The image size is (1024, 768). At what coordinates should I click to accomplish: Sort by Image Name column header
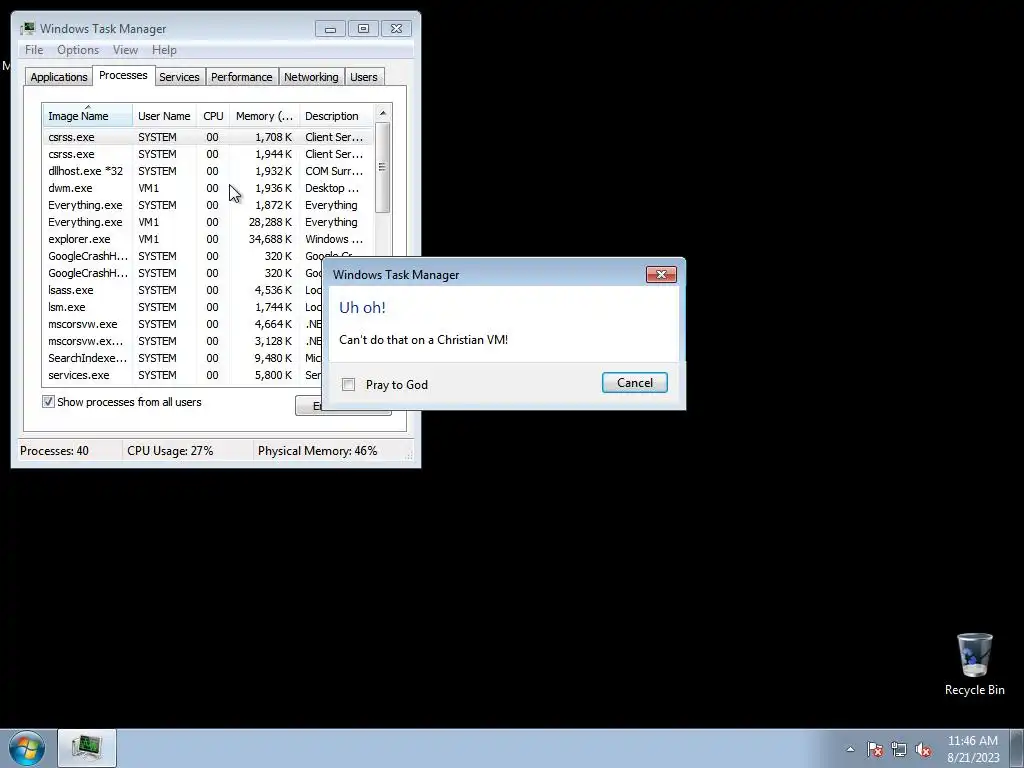coord(88,116)
